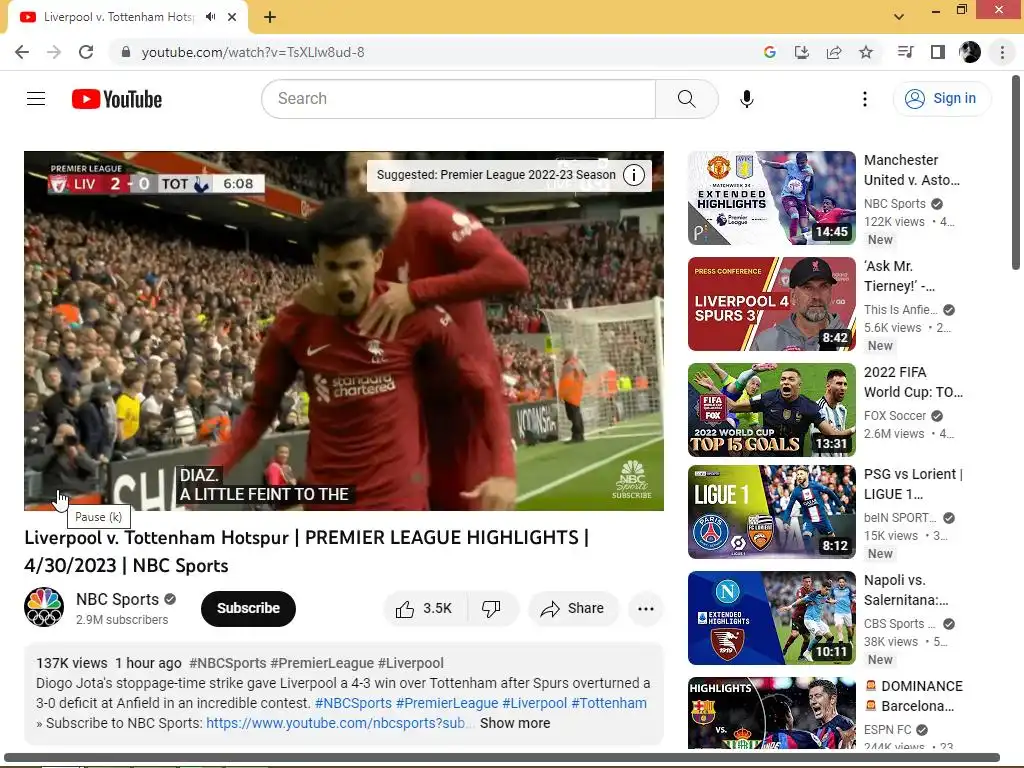1024x768 pixels.
Task: Click the YouTube logo
Action: pyautogui.click(x=117, y=99)
